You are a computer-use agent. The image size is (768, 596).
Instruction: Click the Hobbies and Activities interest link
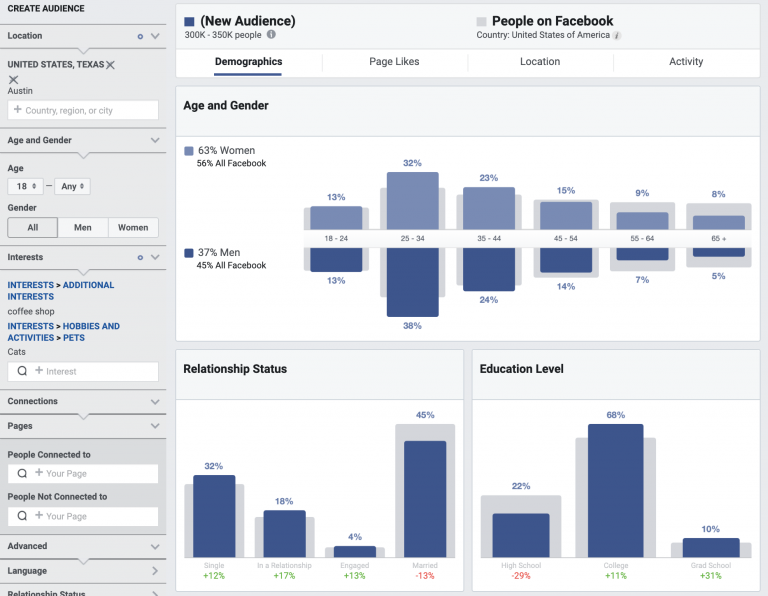(63, 332)
